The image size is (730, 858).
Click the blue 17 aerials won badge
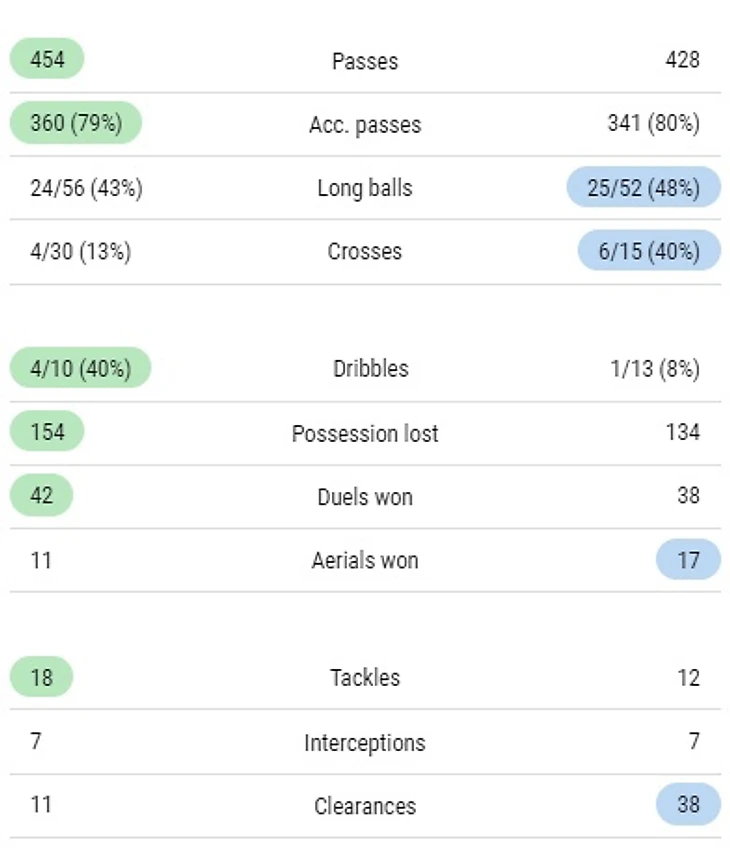[x=688, y=560]
